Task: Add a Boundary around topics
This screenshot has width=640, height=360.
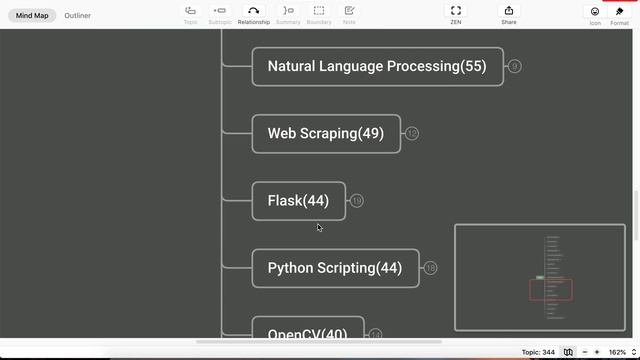Action: [x=319, y=15]
